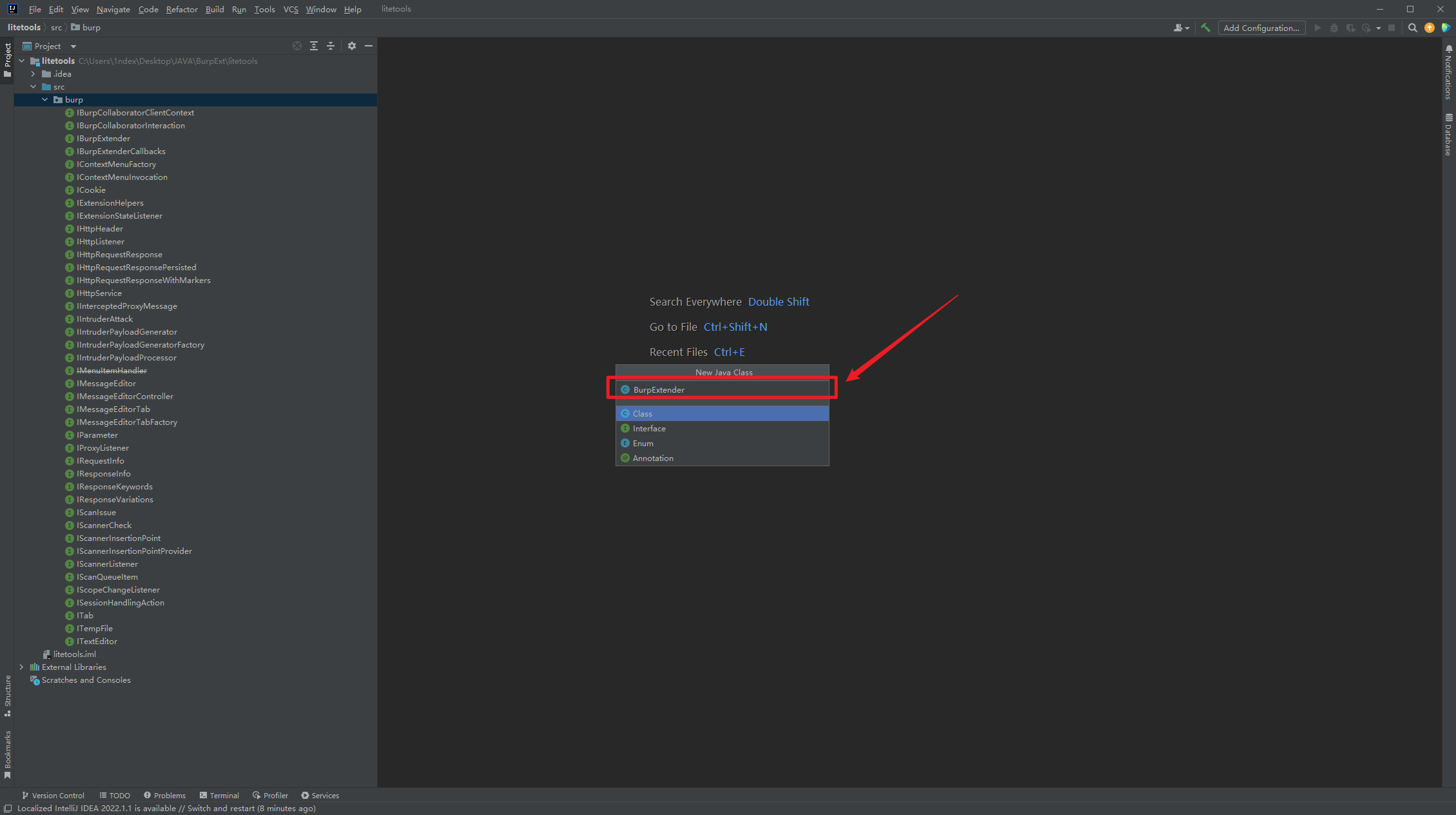Click Add Configuration button
The height and width of the screenshot is (815, 1456).
tap(1261, 28)
